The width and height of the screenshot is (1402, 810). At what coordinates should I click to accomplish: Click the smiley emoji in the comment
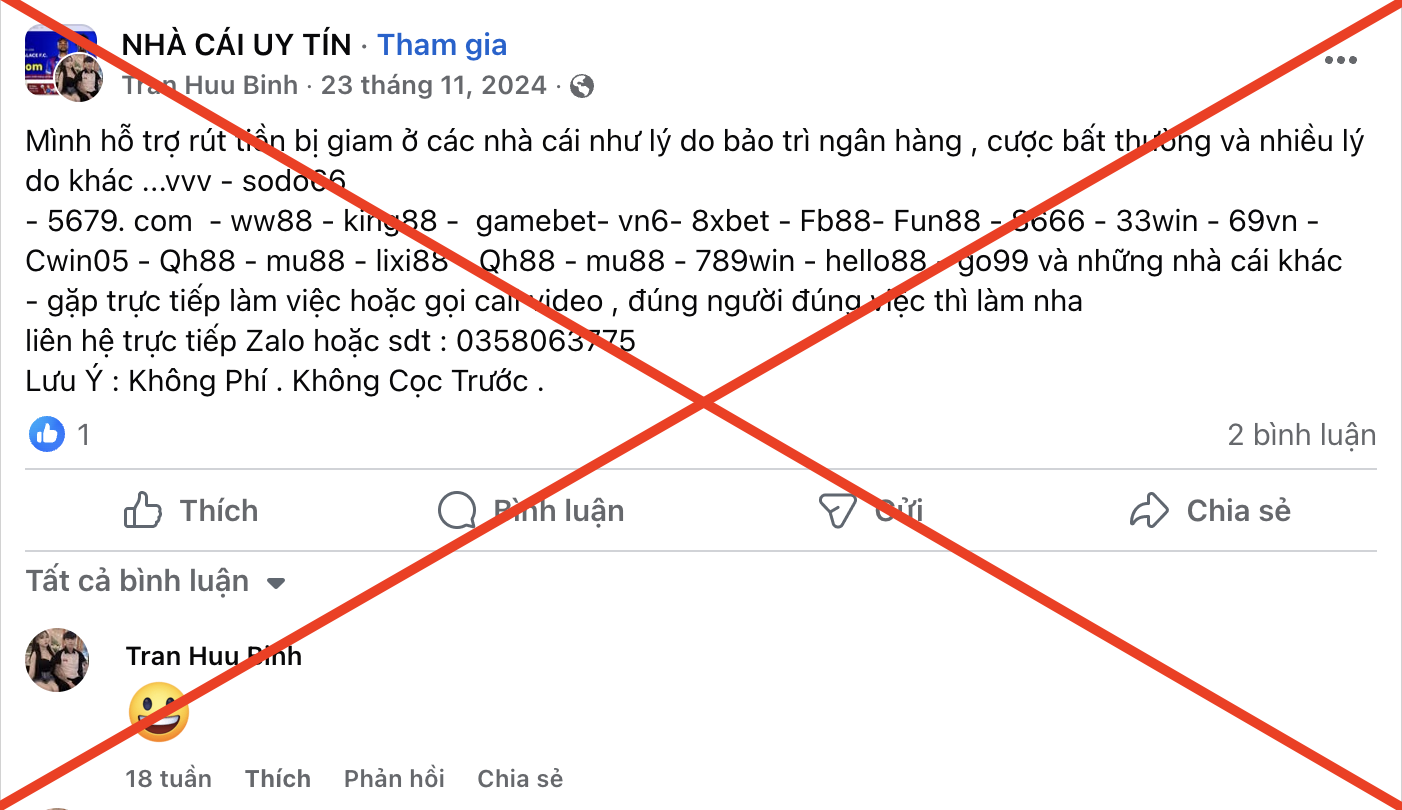click(x=159, y=712)
